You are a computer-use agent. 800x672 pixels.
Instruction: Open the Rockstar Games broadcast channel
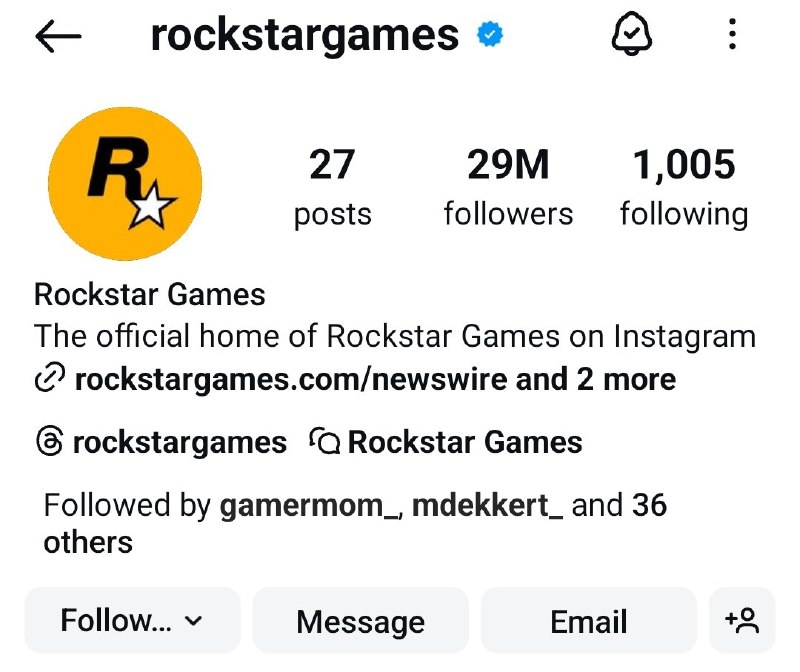click(464, 441)
